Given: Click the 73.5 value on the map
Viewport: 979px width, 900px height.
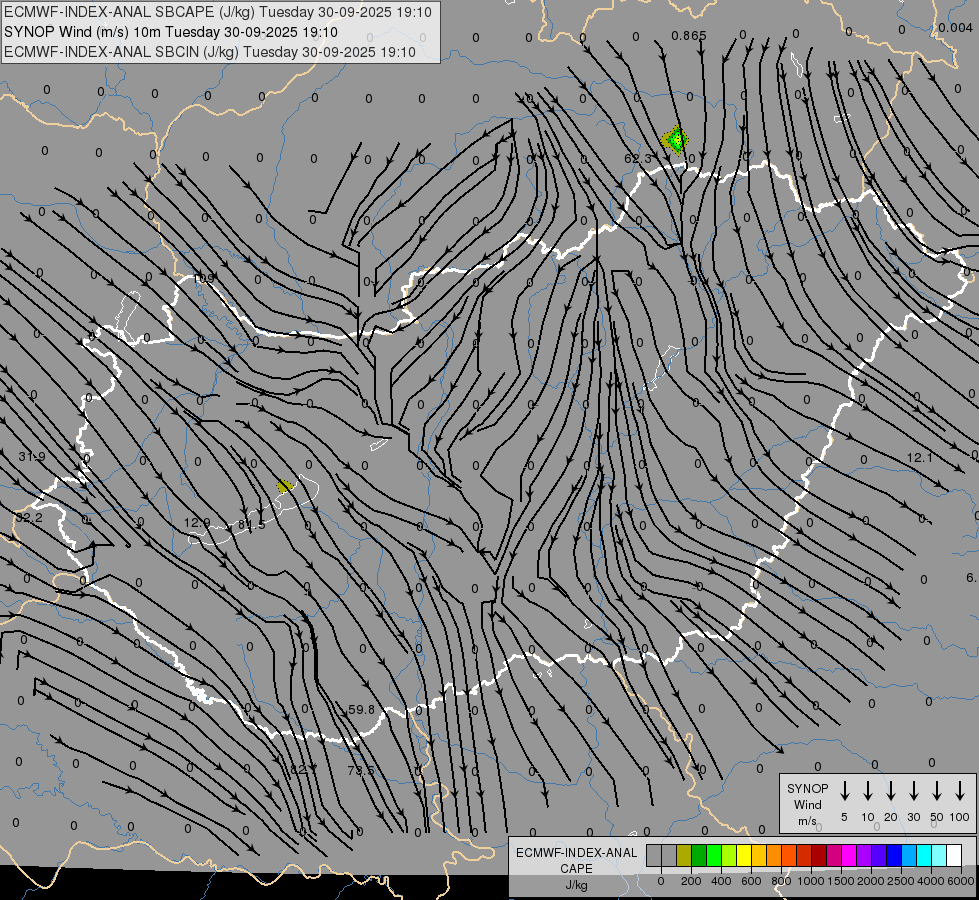Looking at the screenshot, I should 361,770.
